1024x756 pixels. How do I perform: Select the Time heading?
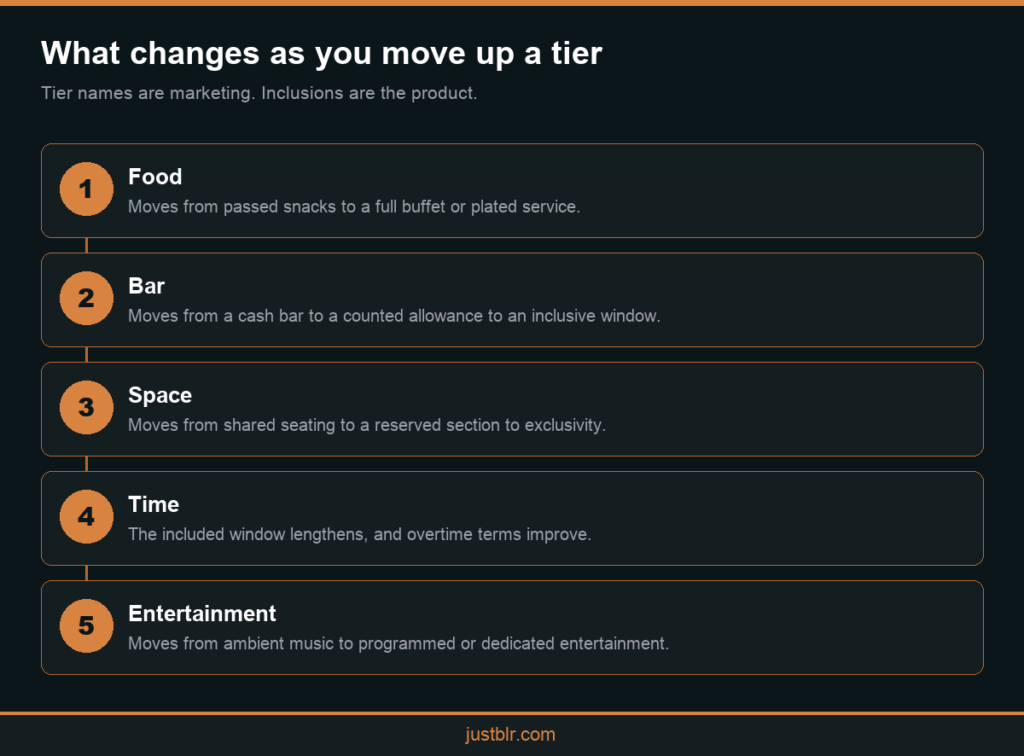coord(153,504)
